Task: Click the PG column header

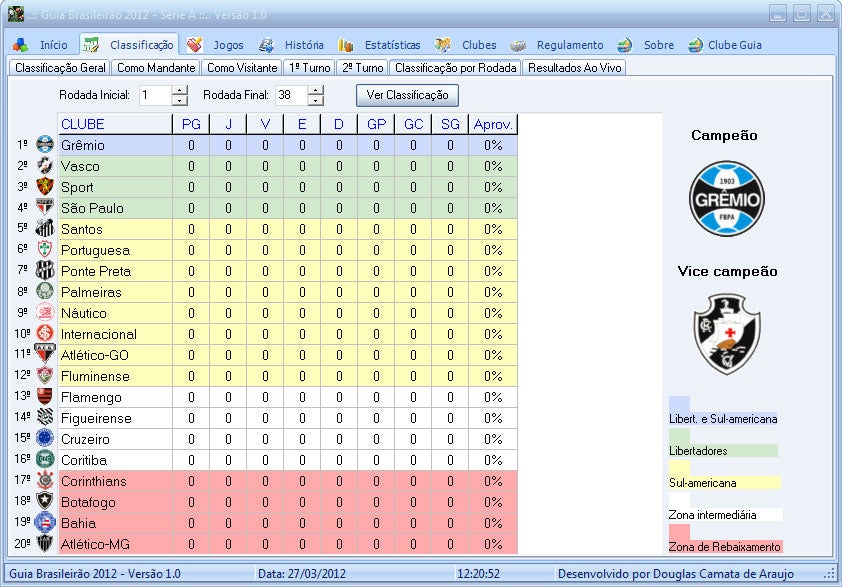Action: click(191, 124)
